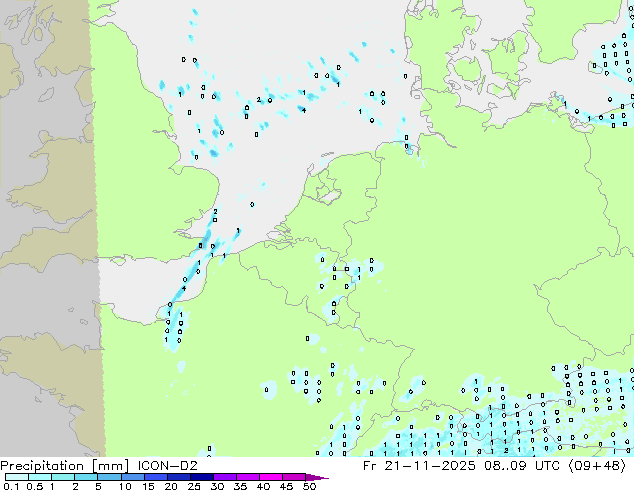Click the 30–35 mm purple legend swatch
The width and height of the screenshot is (634, 490).
click(224, 477)
